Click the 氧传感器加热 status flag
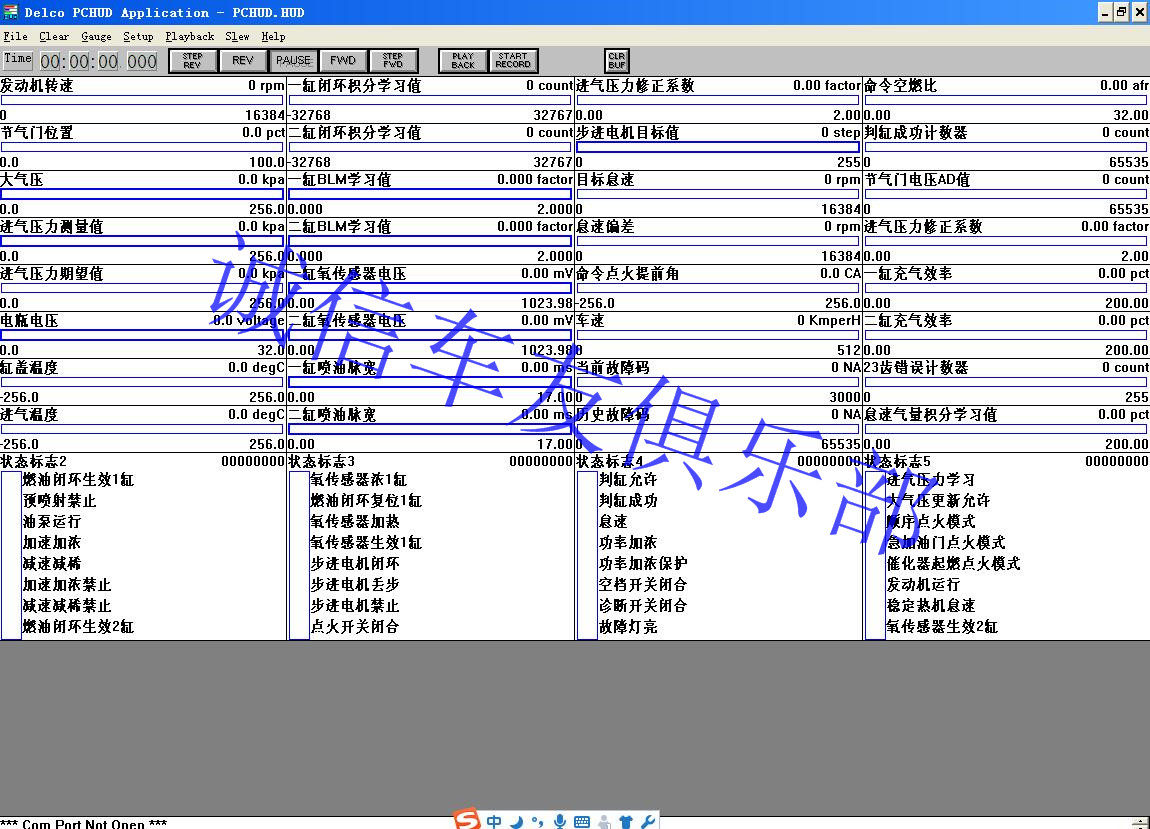The height and width of the screenshot is (829, 1150). pyautogui.click(x=355, y=522)
